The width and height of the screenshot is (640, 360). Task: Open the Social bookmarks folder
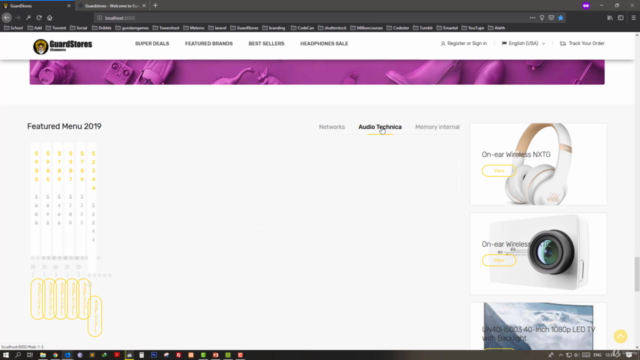(78, 28)
